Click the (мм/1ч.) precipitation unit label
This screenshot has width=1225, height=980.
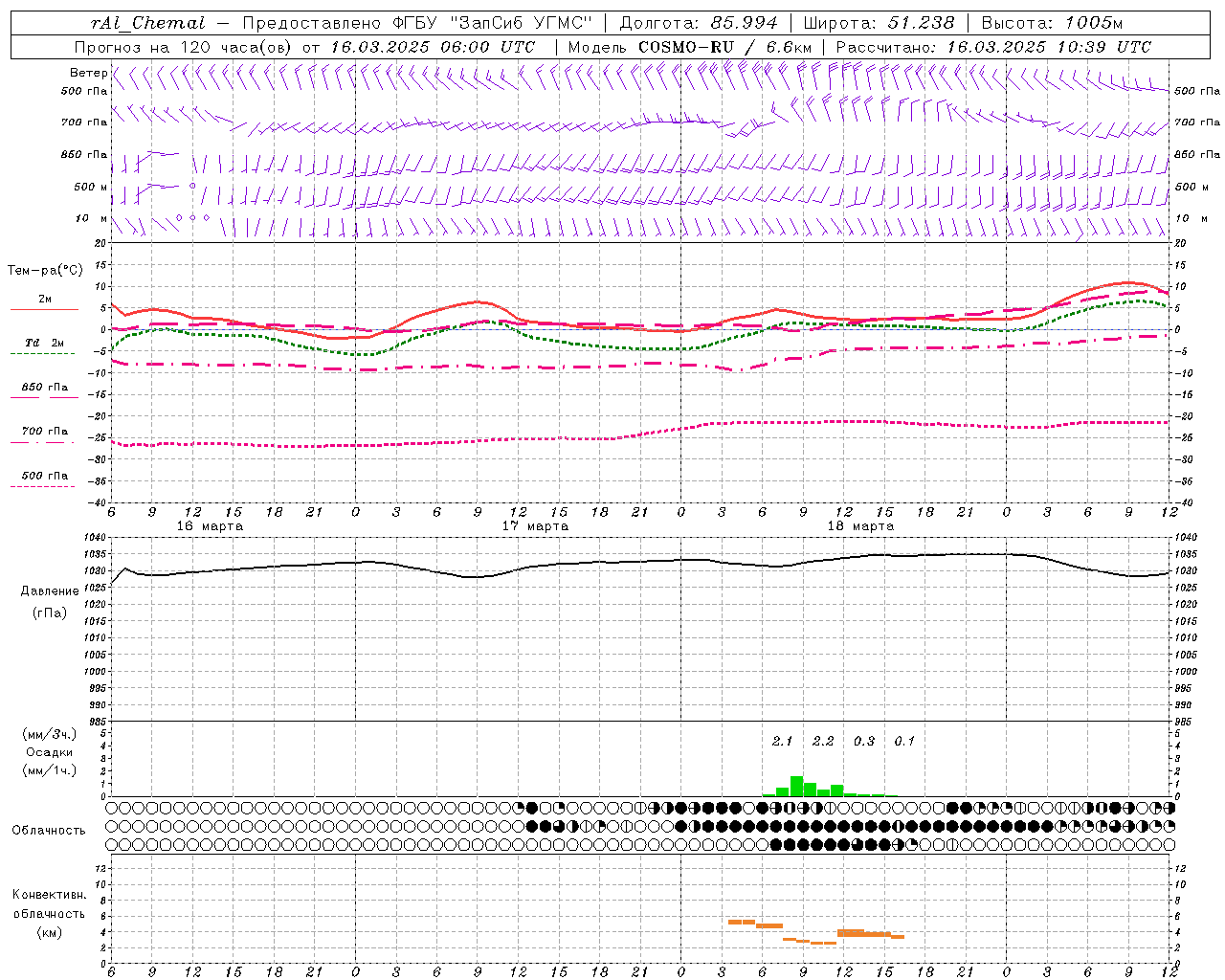pyautogui.click(x=50, y=770)
